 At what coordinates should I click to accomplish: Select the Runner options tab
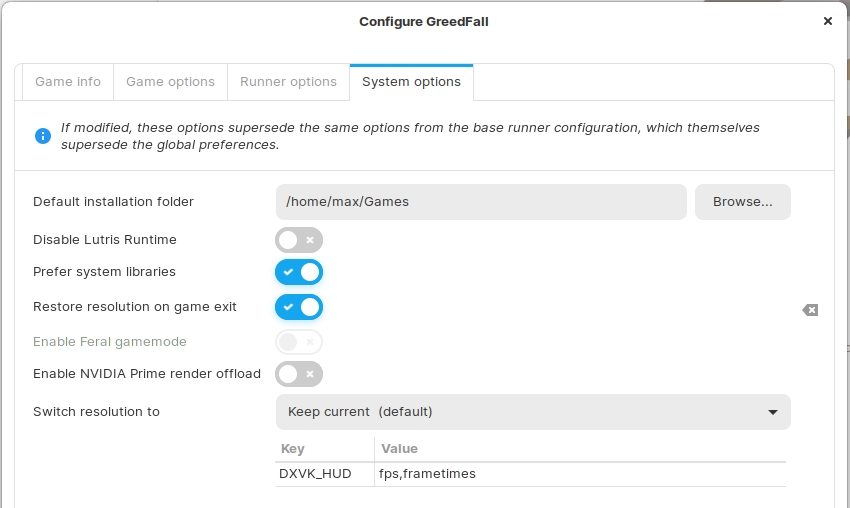(288, 82)
